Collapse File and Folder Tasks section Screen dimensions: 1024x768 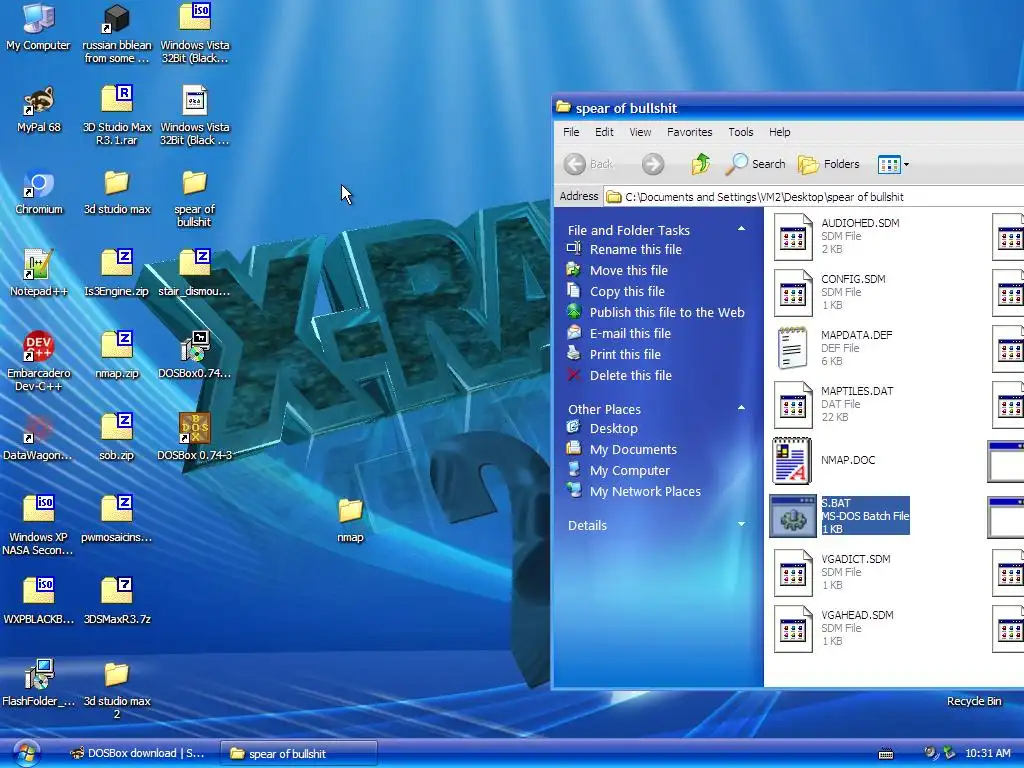pyautogui.click(x=741, y=229)
